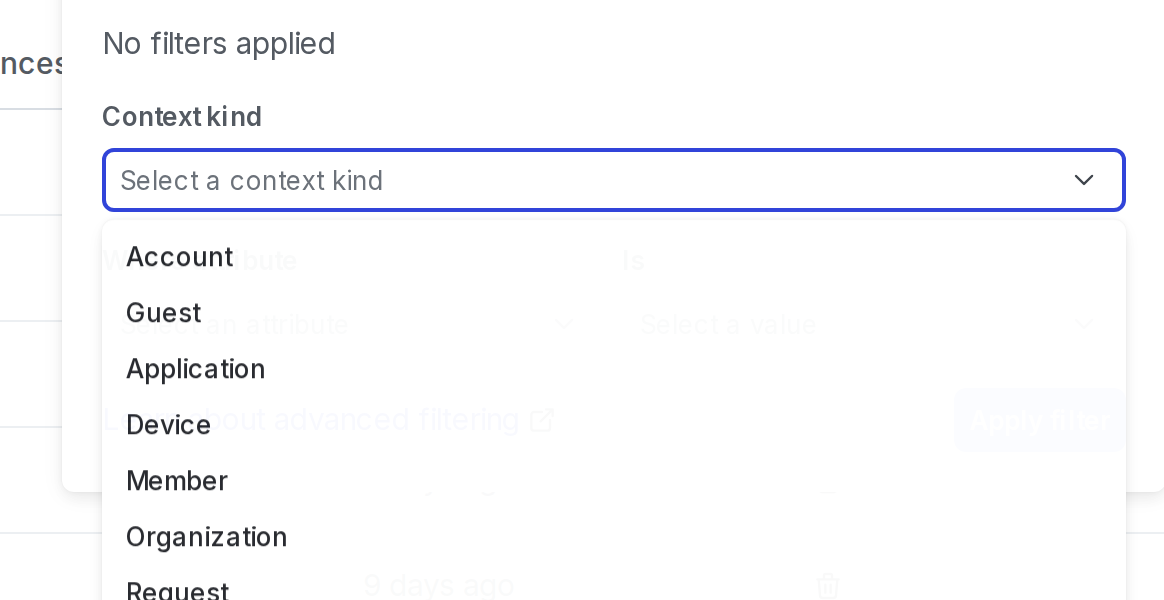Viewport: 1164px width, 600px height.
Task: Select "Account" from the context kind list
Action: [x=179, y=257]
